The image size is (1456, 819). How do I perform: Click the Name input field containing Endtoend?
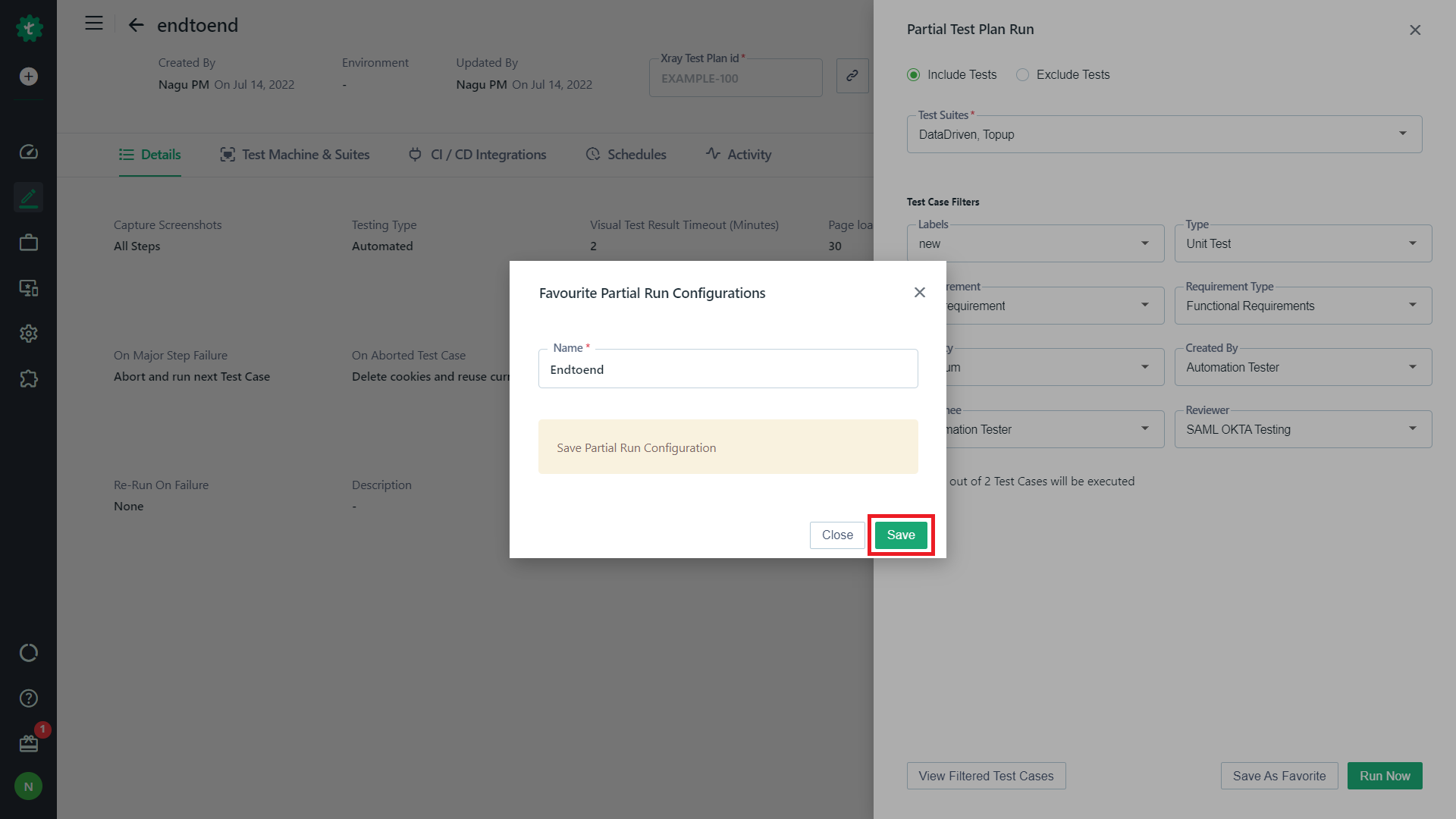pos(728,369)
